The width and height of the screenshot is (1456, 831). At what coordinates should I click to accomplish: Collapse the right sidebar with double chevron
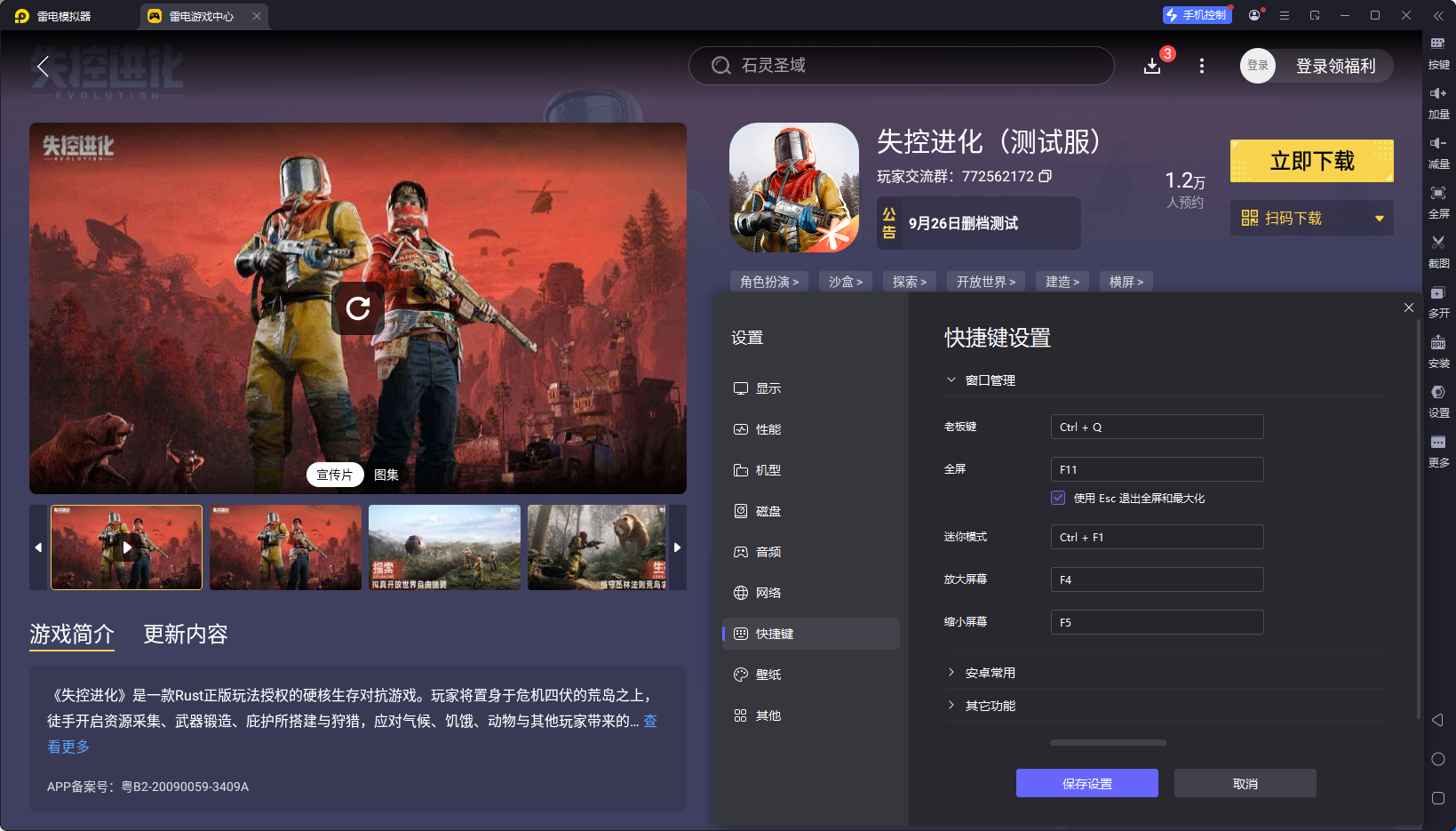click(1438, 15)
